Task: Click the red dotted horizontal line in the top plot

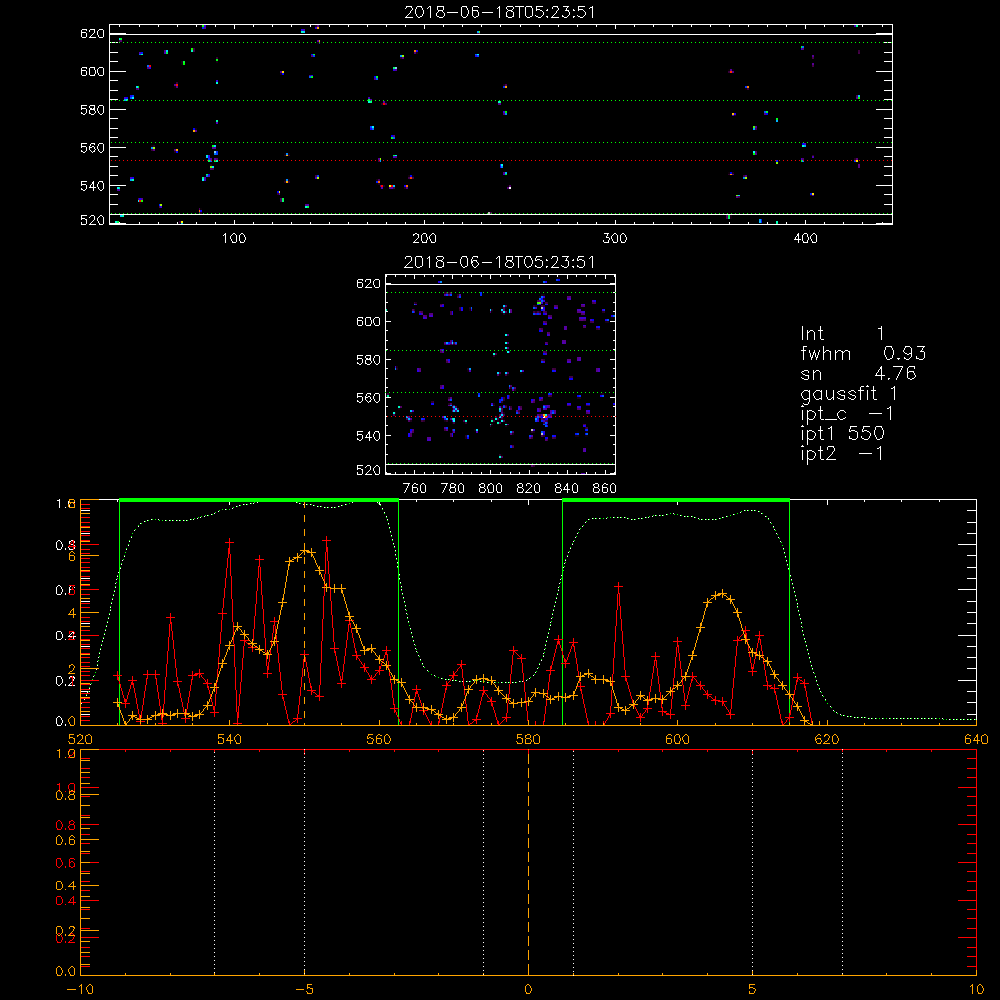Action: 501,161
